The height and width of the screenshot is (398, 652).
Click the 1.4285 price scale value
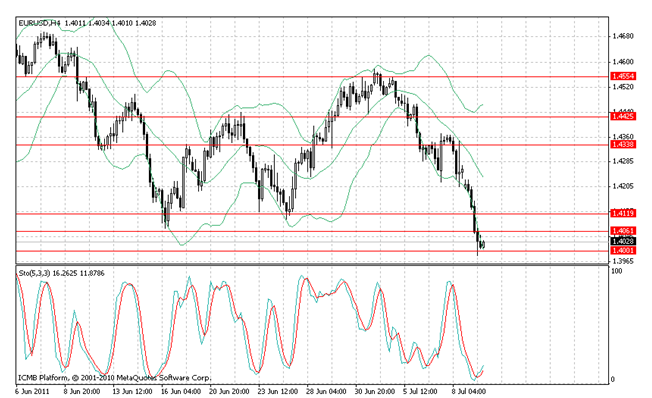click(x=623, y=161)
